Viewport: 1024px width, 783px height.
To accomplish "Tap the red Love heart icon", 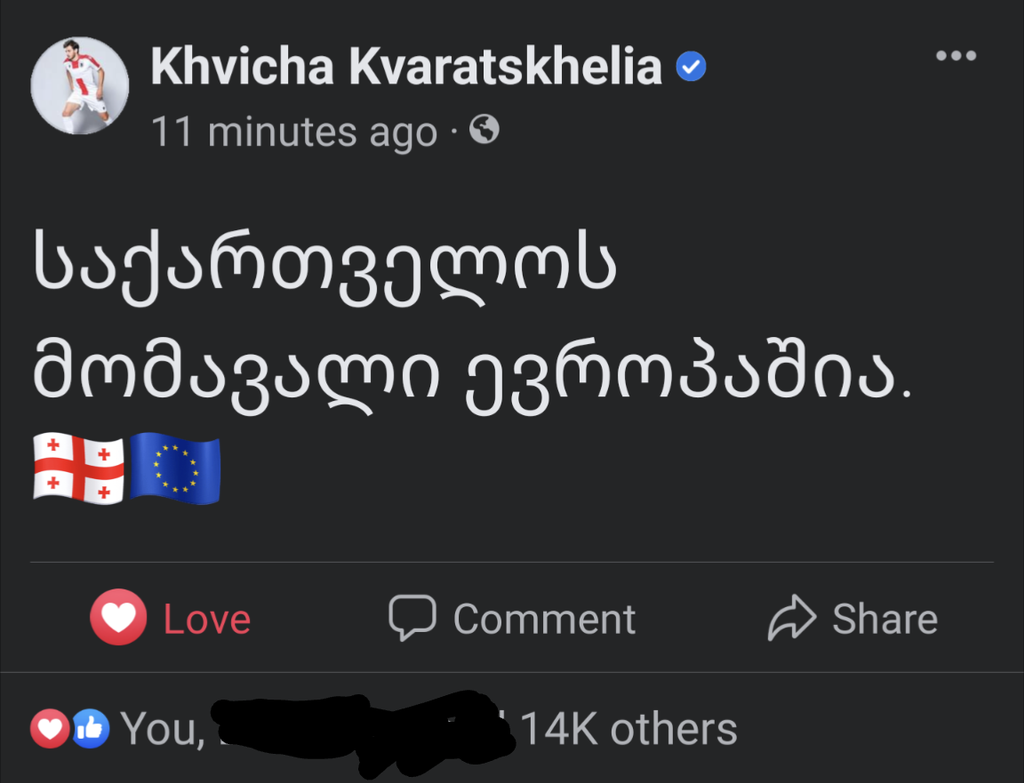I will [118, 618].
